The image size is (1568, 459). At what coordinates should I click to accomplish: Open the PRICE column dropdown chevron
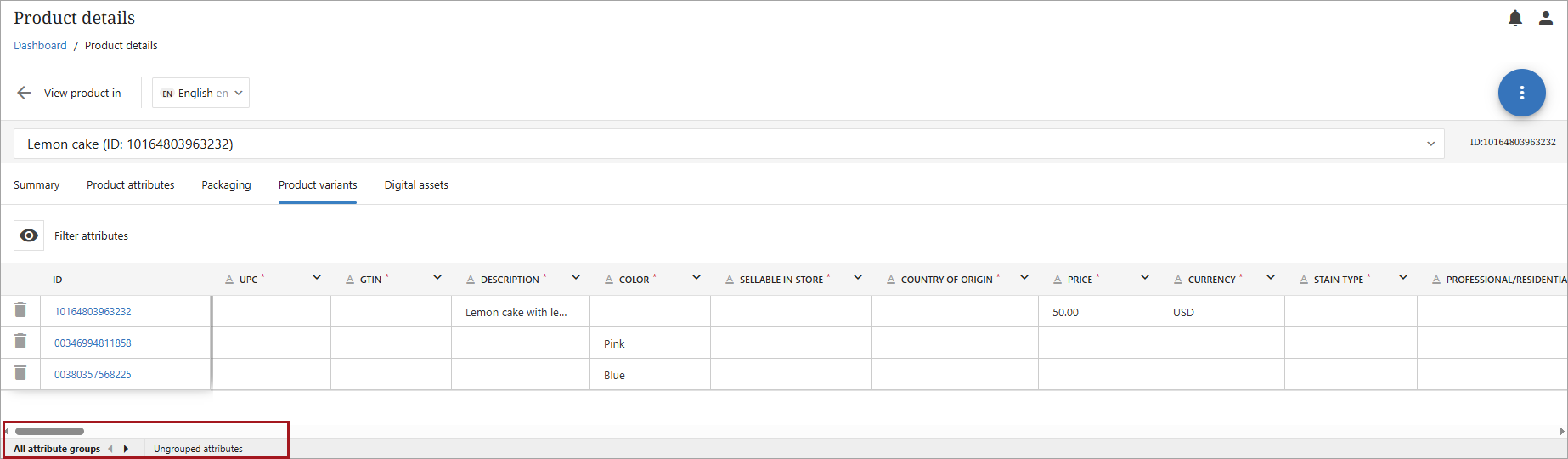click(x=1145, y=278)
